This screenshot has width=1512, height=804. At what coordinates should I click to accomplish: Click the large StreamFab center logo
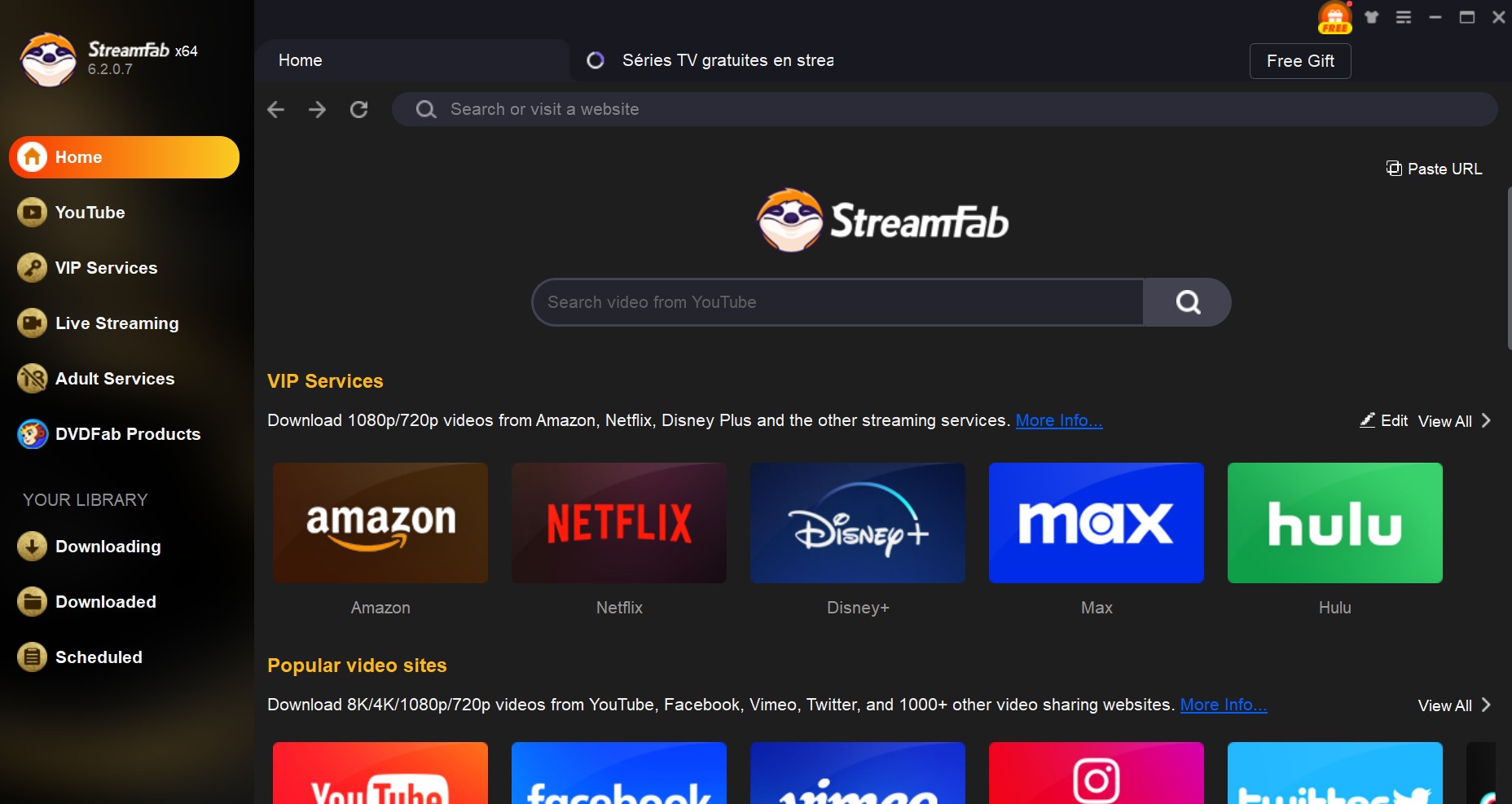(882, 221)
